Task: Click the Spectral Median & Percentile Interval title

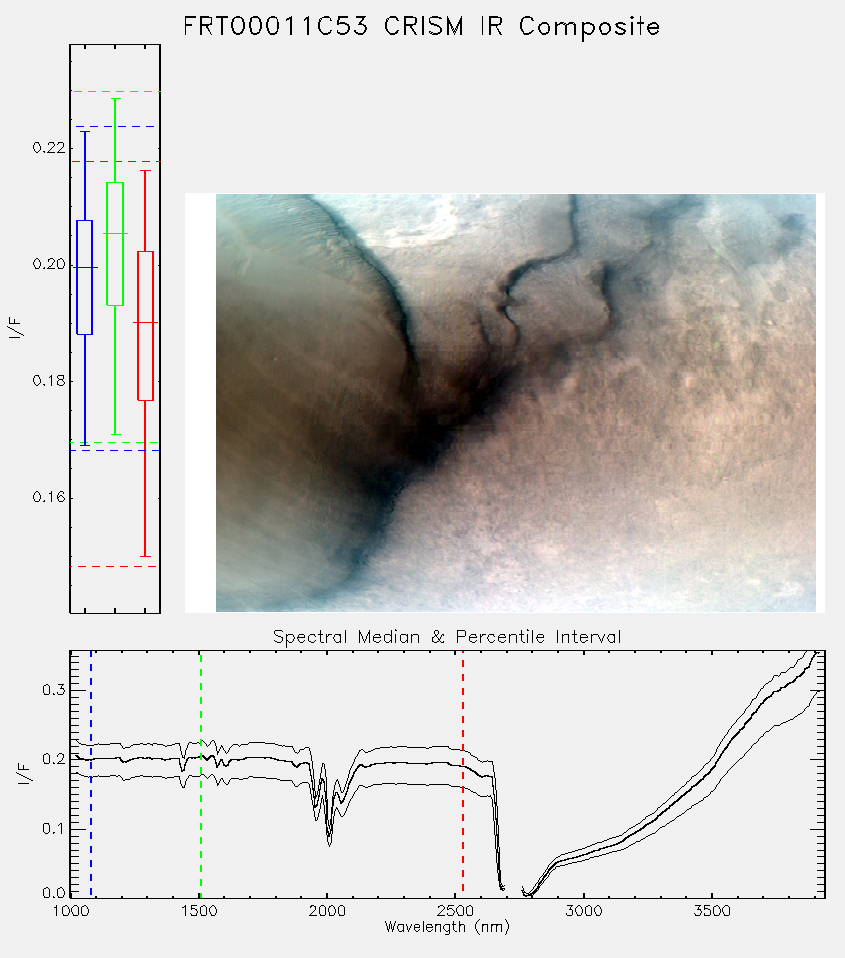Action: click(x=447, y=637)
